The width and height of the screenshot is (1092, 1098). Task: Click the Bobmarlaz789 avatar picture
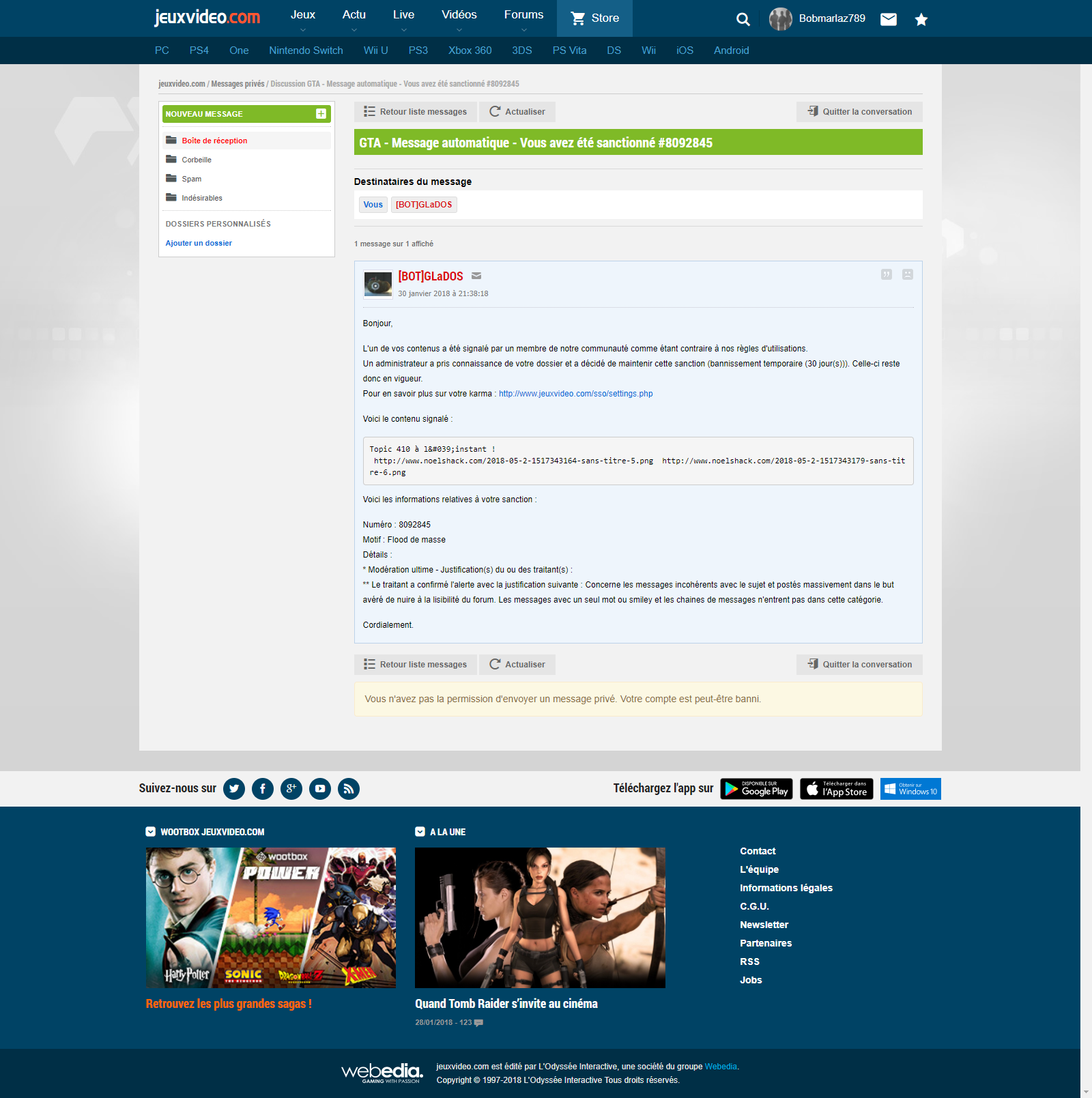coord(781,19)
